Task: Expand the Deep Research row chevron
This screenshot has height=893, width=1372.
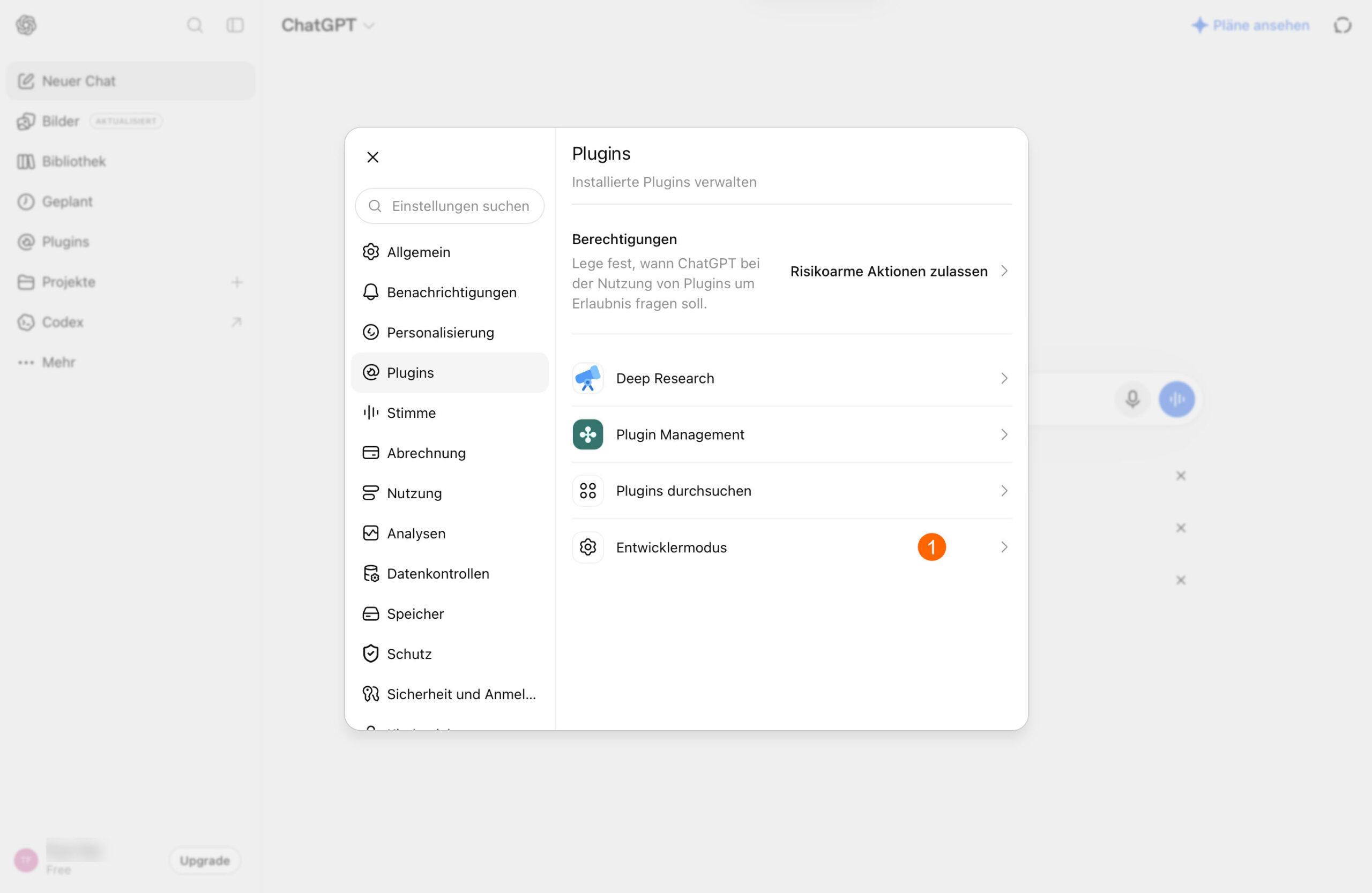Action: click(x=1004, y=379)
